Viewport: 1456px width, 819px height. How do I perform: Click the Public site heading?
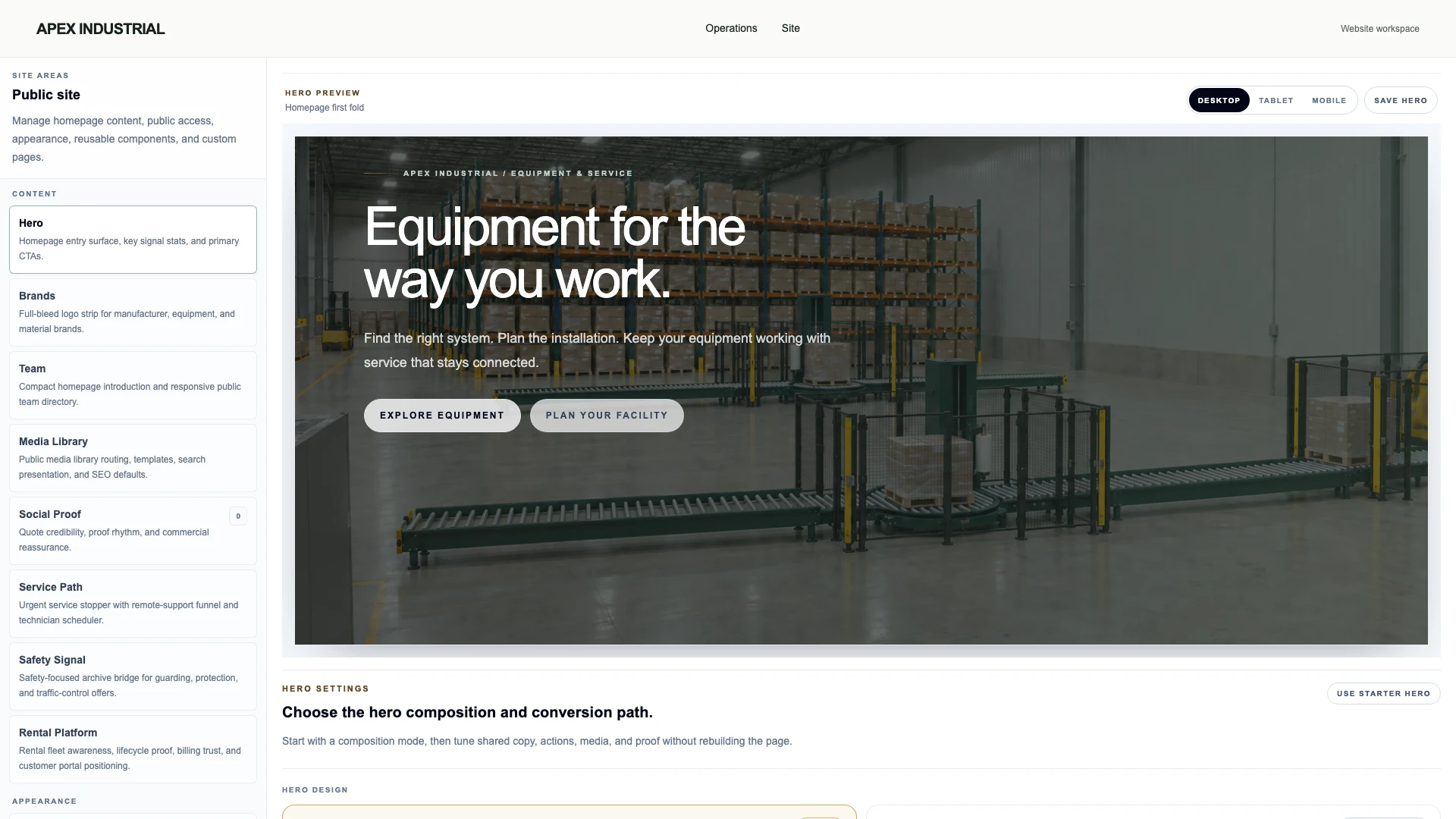click(x=46, y=95)
